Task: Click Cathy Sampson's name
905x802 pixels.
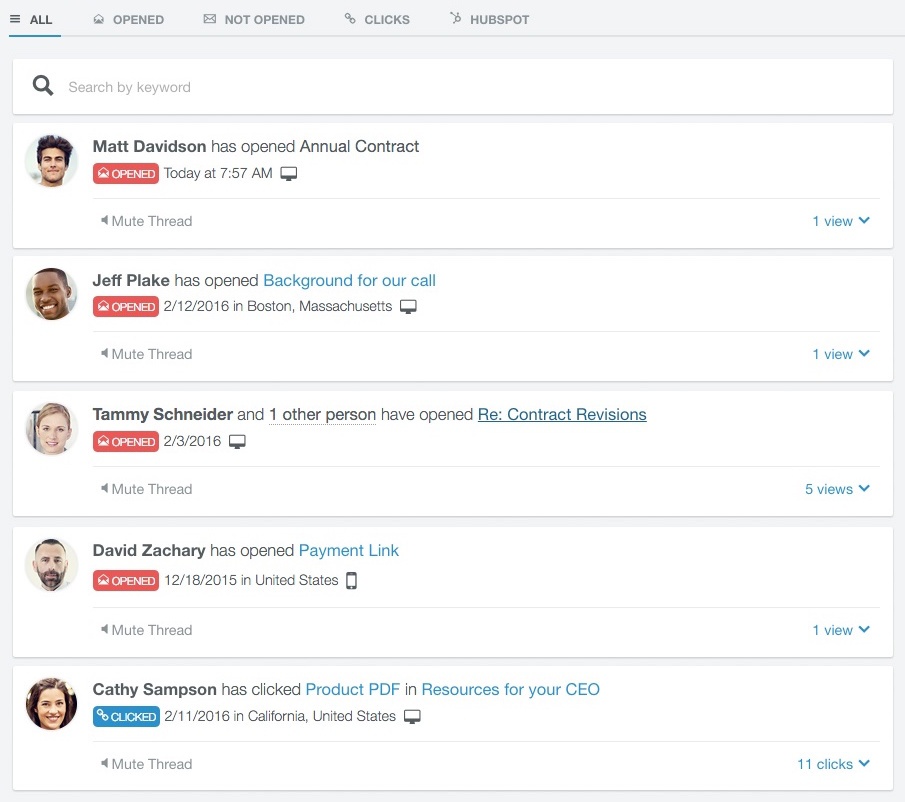Action: tap(155, 689)
